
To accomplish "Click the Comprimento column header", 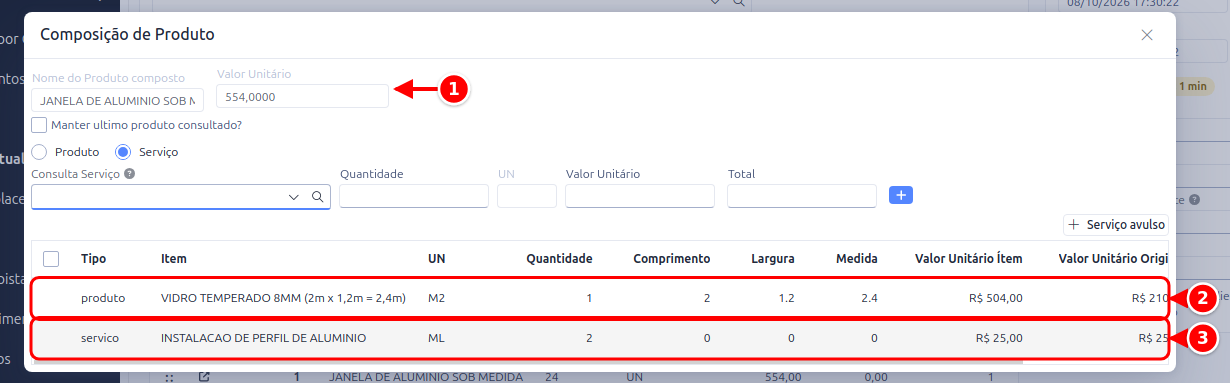I will coord(672,259).
